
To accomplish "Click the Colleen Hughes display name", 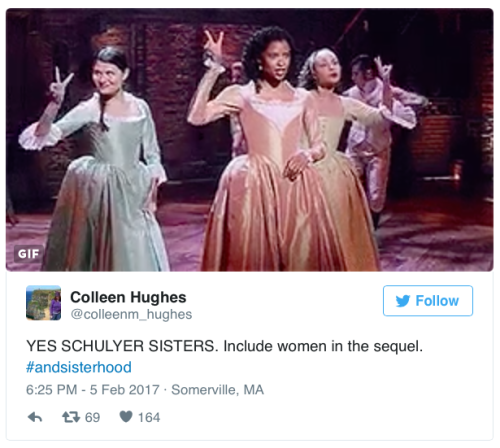I will point(128,297).
